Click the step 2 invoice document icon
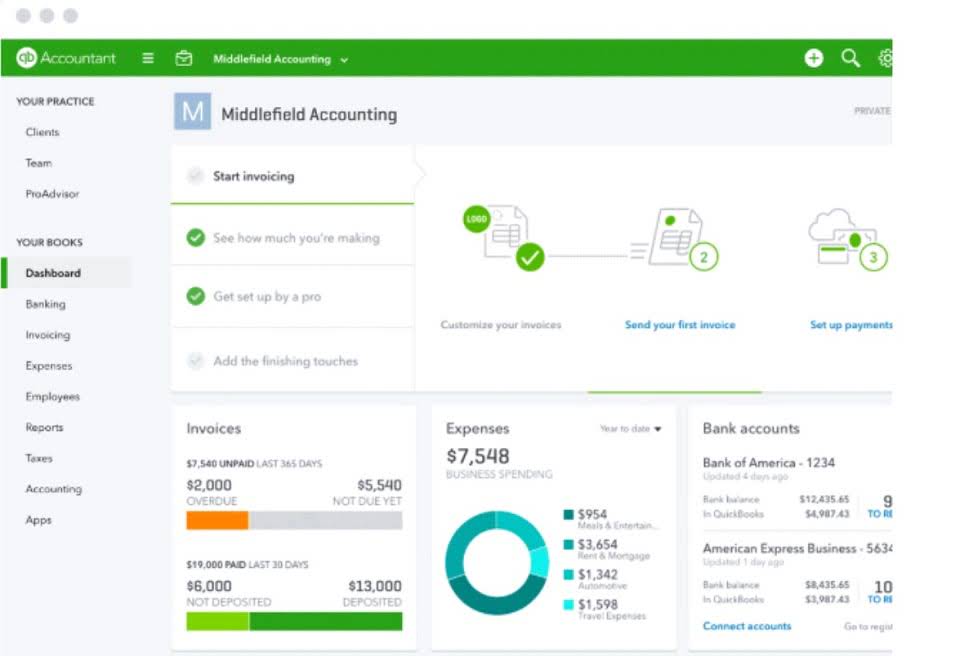The image size is (960, 656). tap(675, 239)
